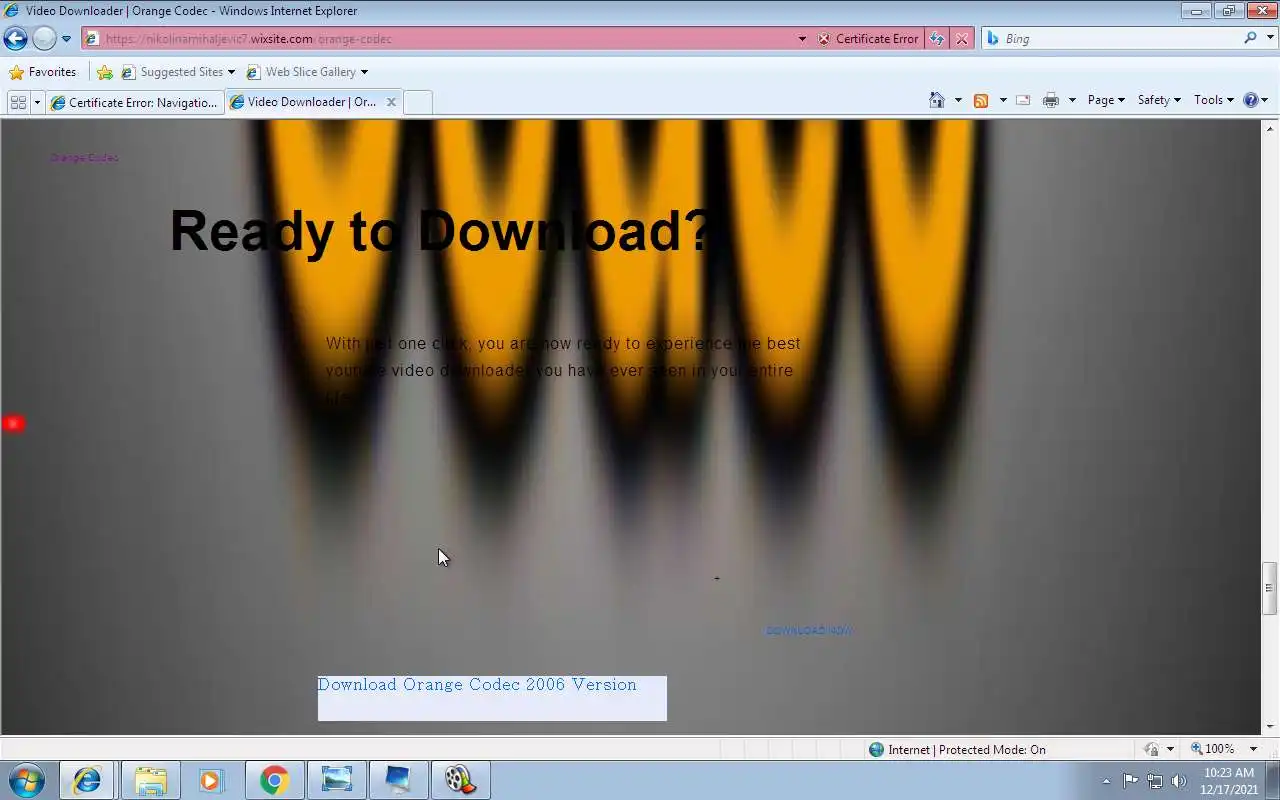Screen dimensions: 1280x800
Task: Show hidden system tray icons arrow
Action: pyautogui.click(x=1106, y=781)
